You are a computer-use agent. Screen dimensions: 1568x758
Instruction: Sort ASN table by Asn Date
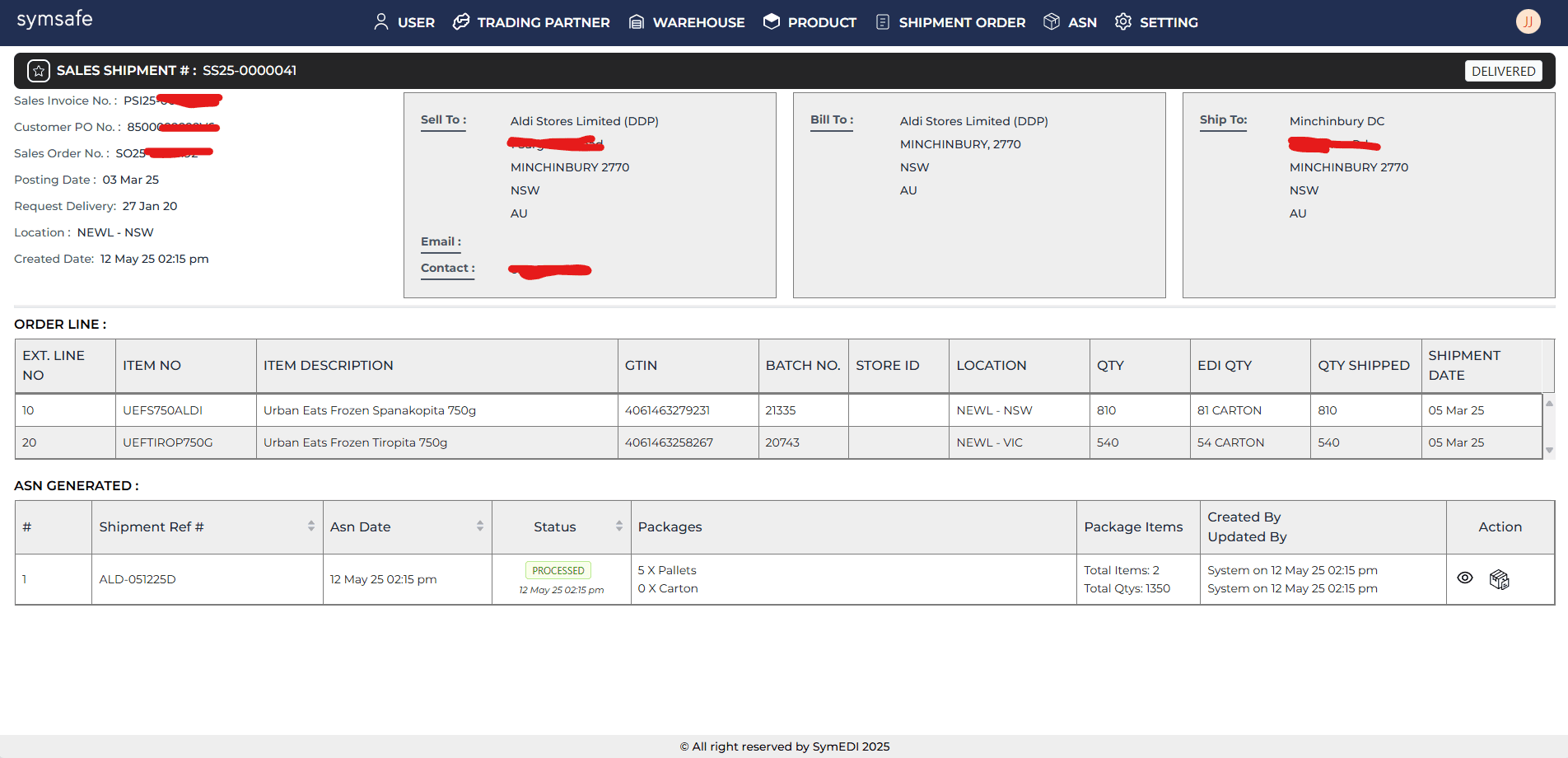coord(480,526)
